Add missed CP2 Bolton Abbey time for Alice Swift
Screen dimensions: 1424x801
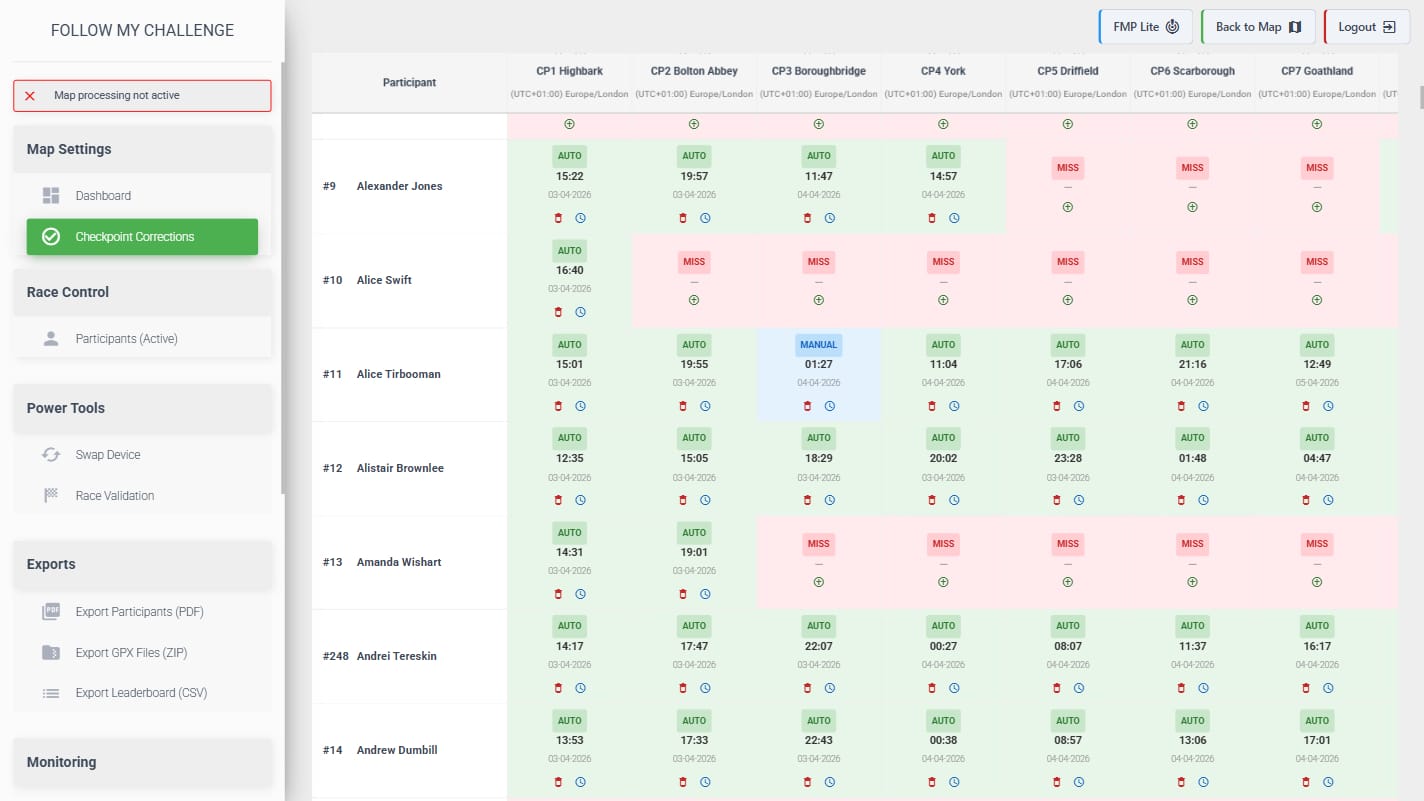693,300
